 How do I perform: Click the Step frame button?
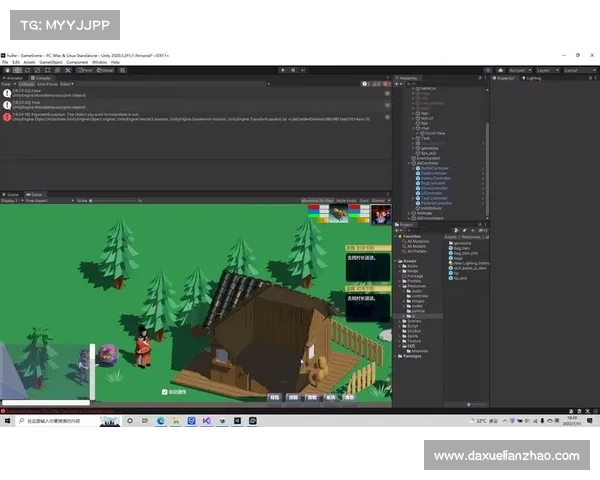click(302, 70)
